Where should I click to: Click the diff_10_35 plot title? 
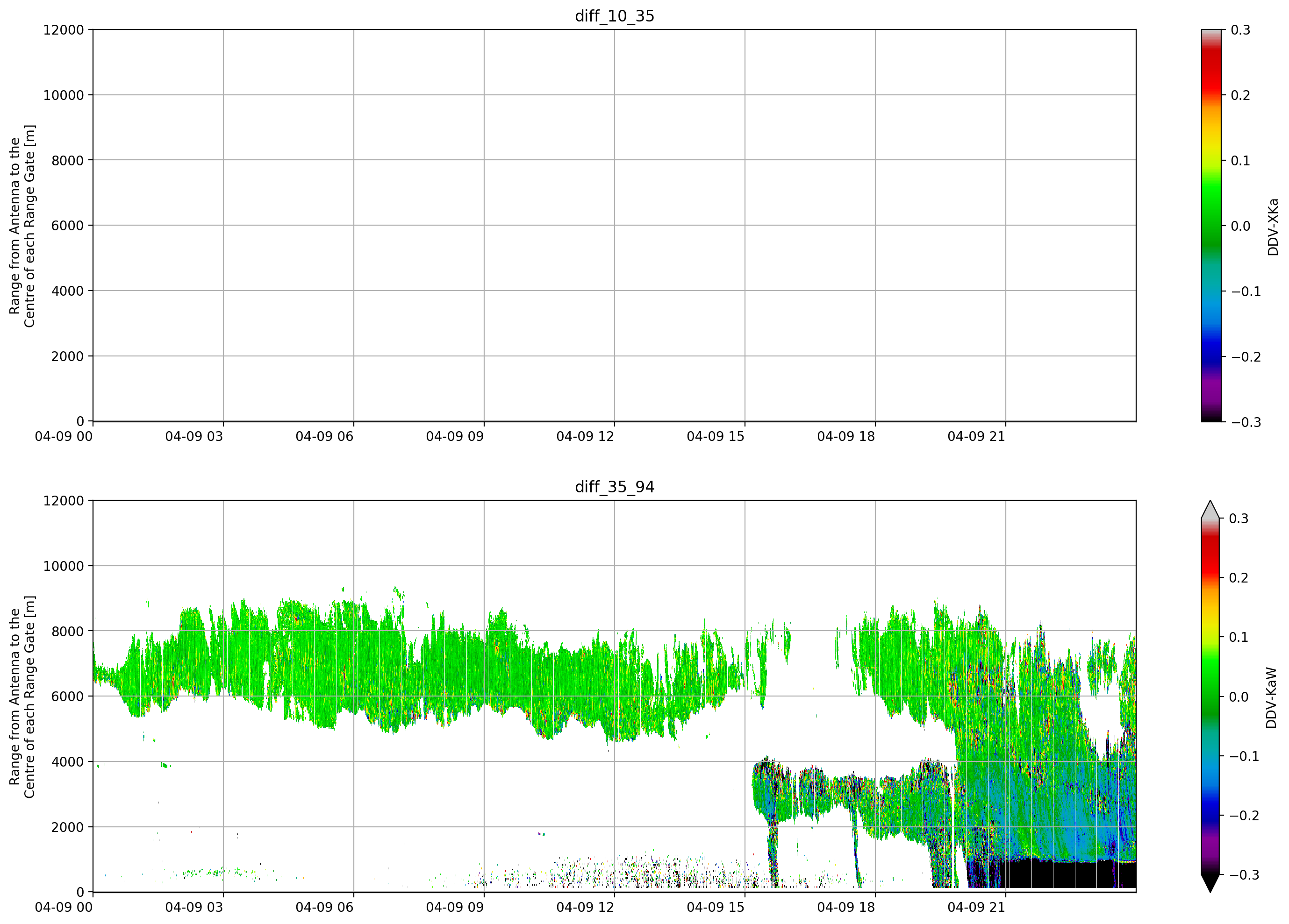(615, 16)
